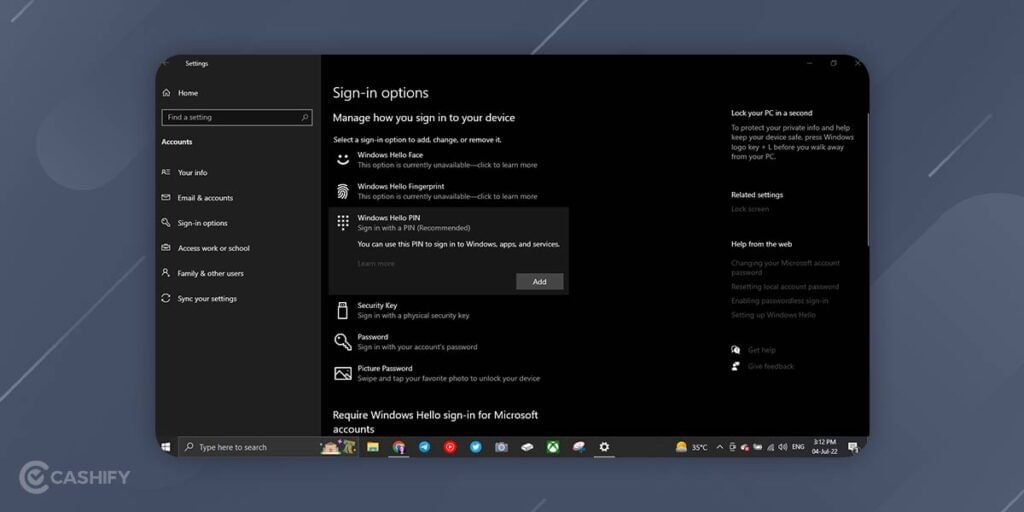Select Sign-in options in sidebar
Viewport: 1024px width, 512px height.
point(195,223)
